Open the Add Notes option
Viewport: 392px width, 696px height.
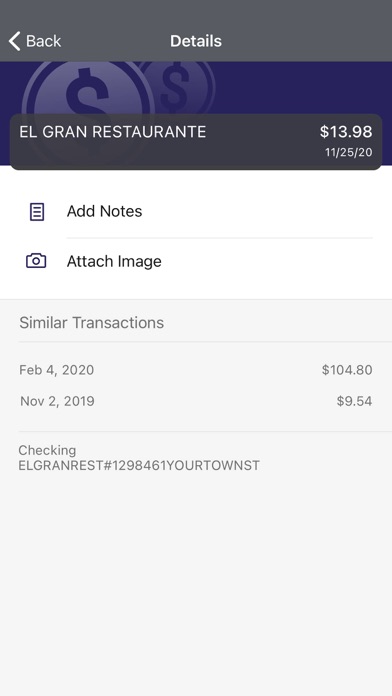tap(196, 211)
